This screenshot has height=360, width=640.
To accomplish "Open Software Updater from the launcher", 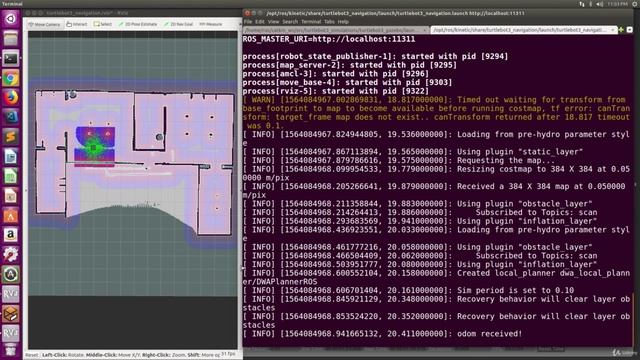I will coord(11,274).
